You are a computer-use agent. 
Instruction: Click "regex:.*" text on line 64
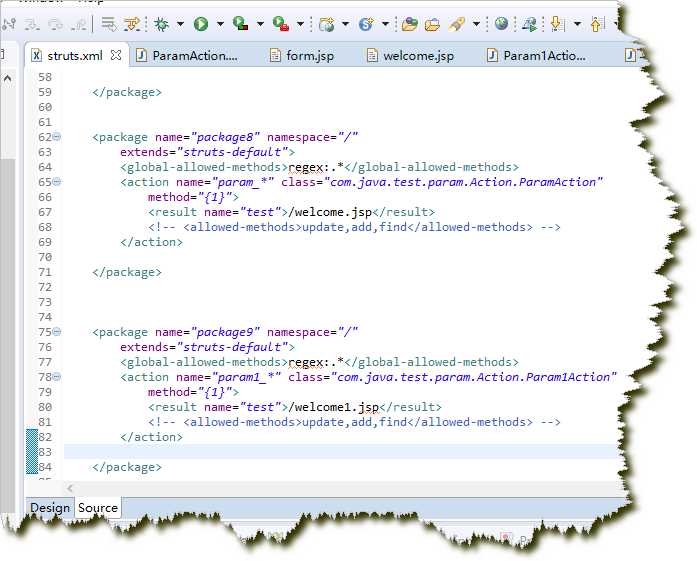coord(316,167)
